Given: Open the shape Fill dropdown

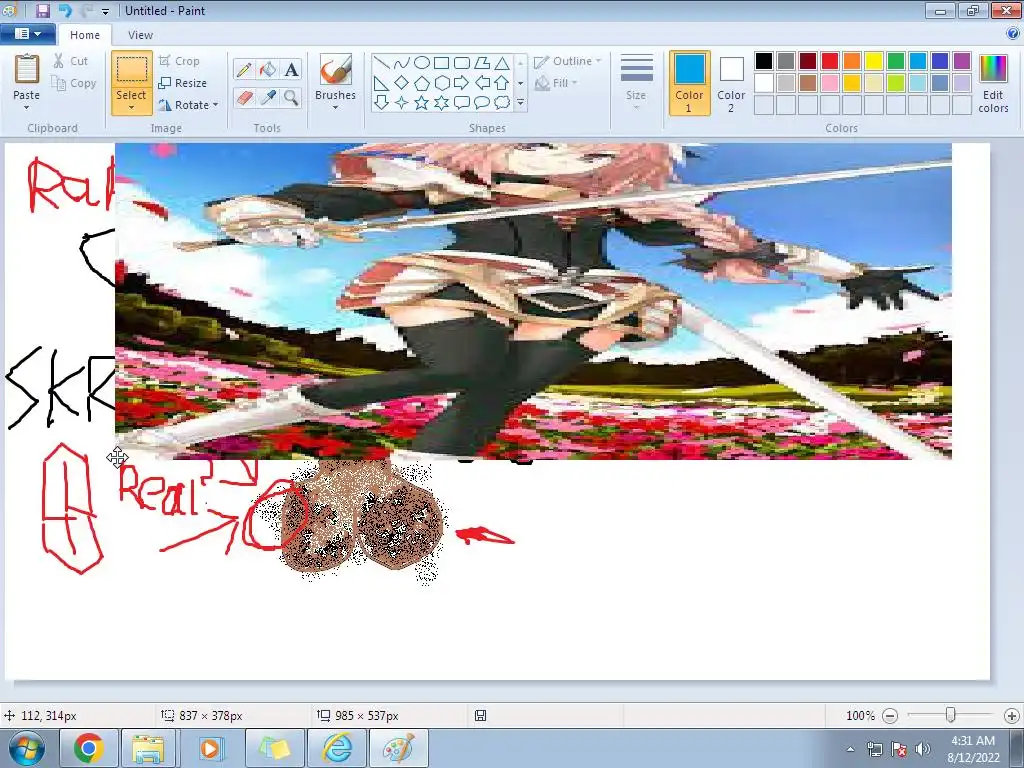Looking at the screenshot, I should point(556,83).
